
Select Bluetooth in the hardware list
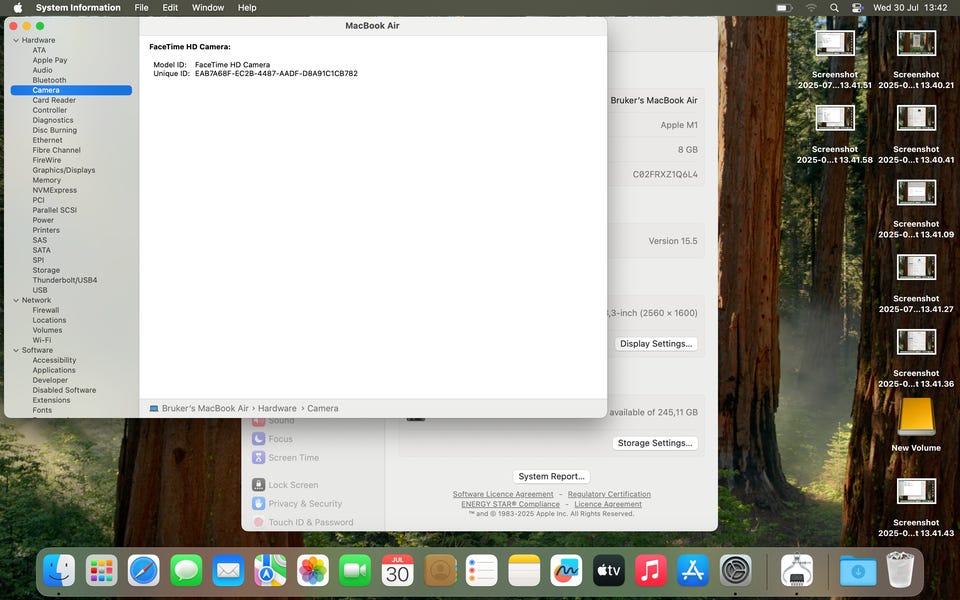[x=49, y=80]
